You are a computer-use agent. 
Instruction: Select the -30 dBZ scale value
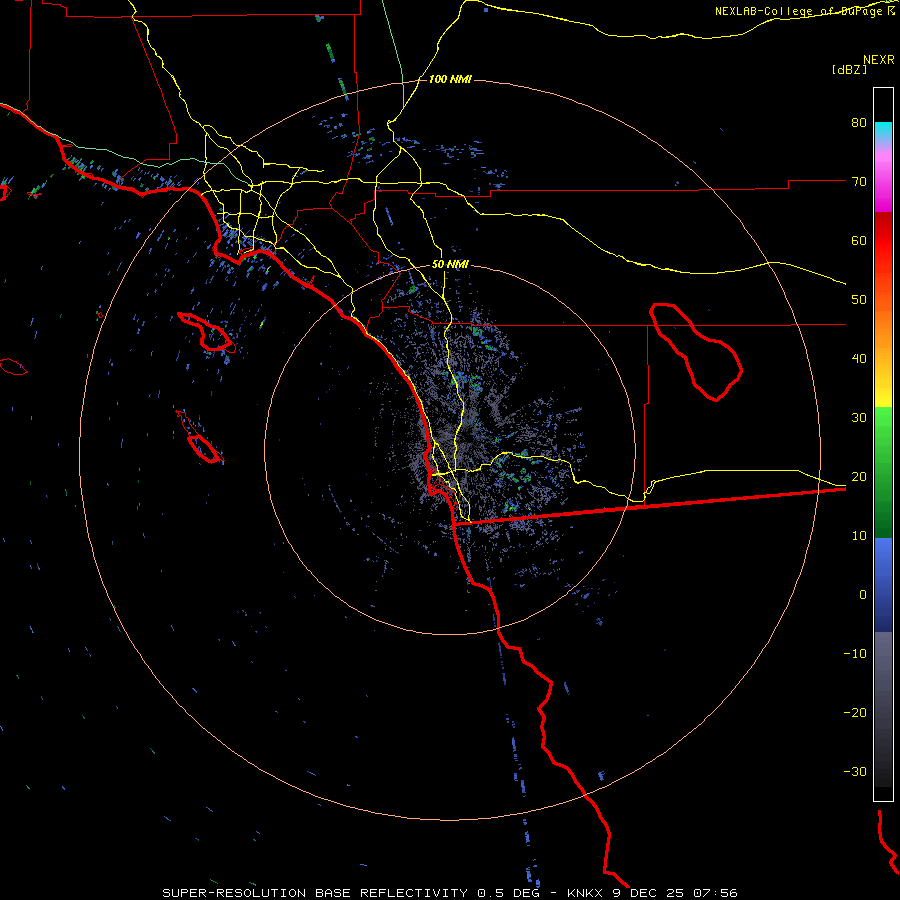click(855, 771)
